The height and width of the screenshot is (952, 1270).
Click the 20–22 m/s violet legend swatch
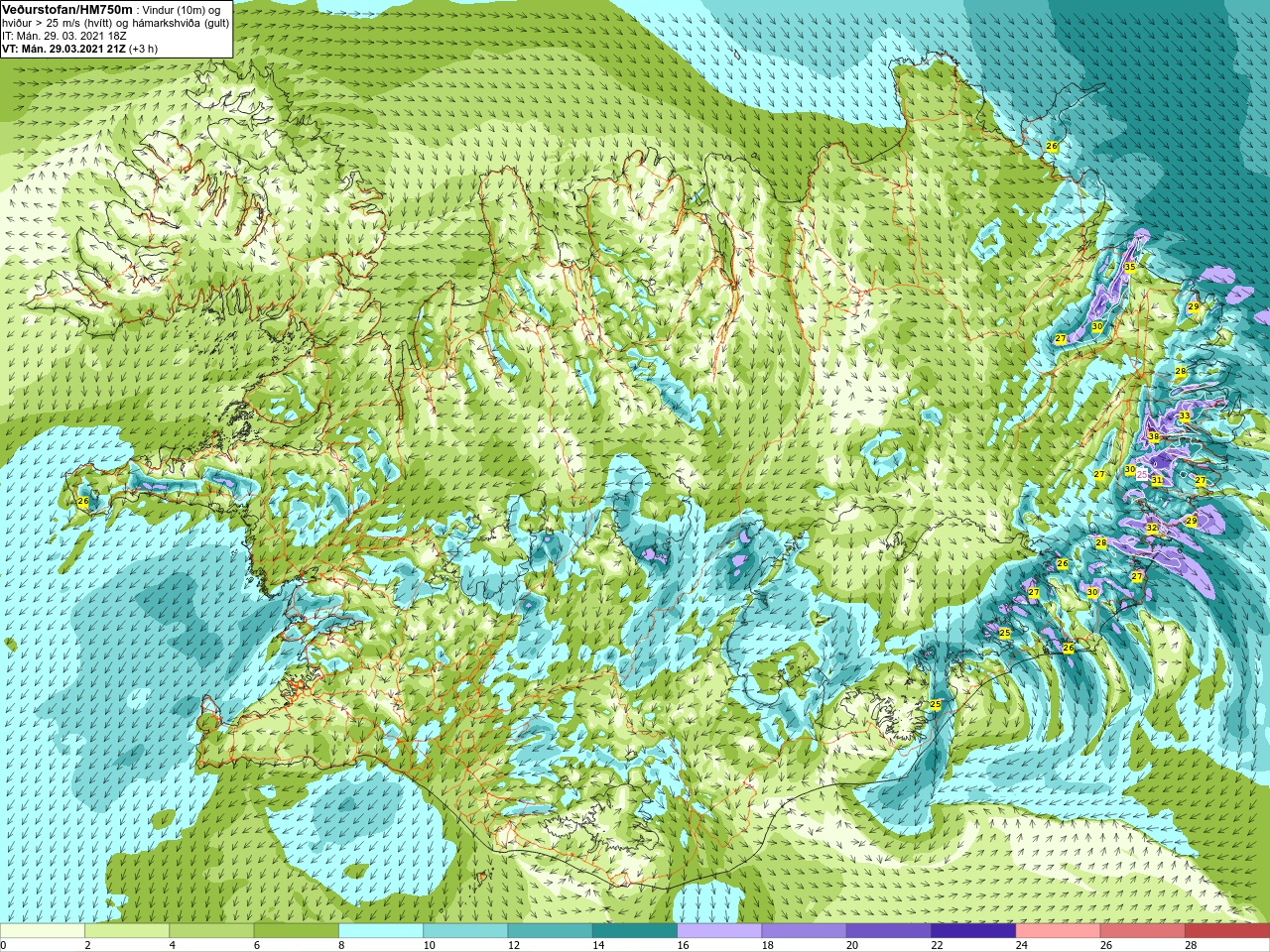point(888,931)
